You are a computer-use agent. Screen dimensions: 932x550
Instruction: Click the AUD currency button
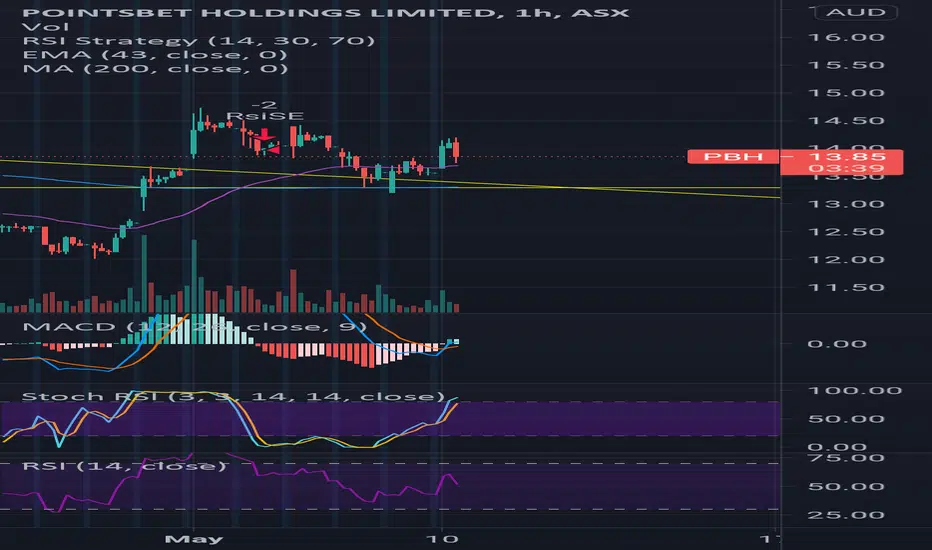[x=856, y=12]
